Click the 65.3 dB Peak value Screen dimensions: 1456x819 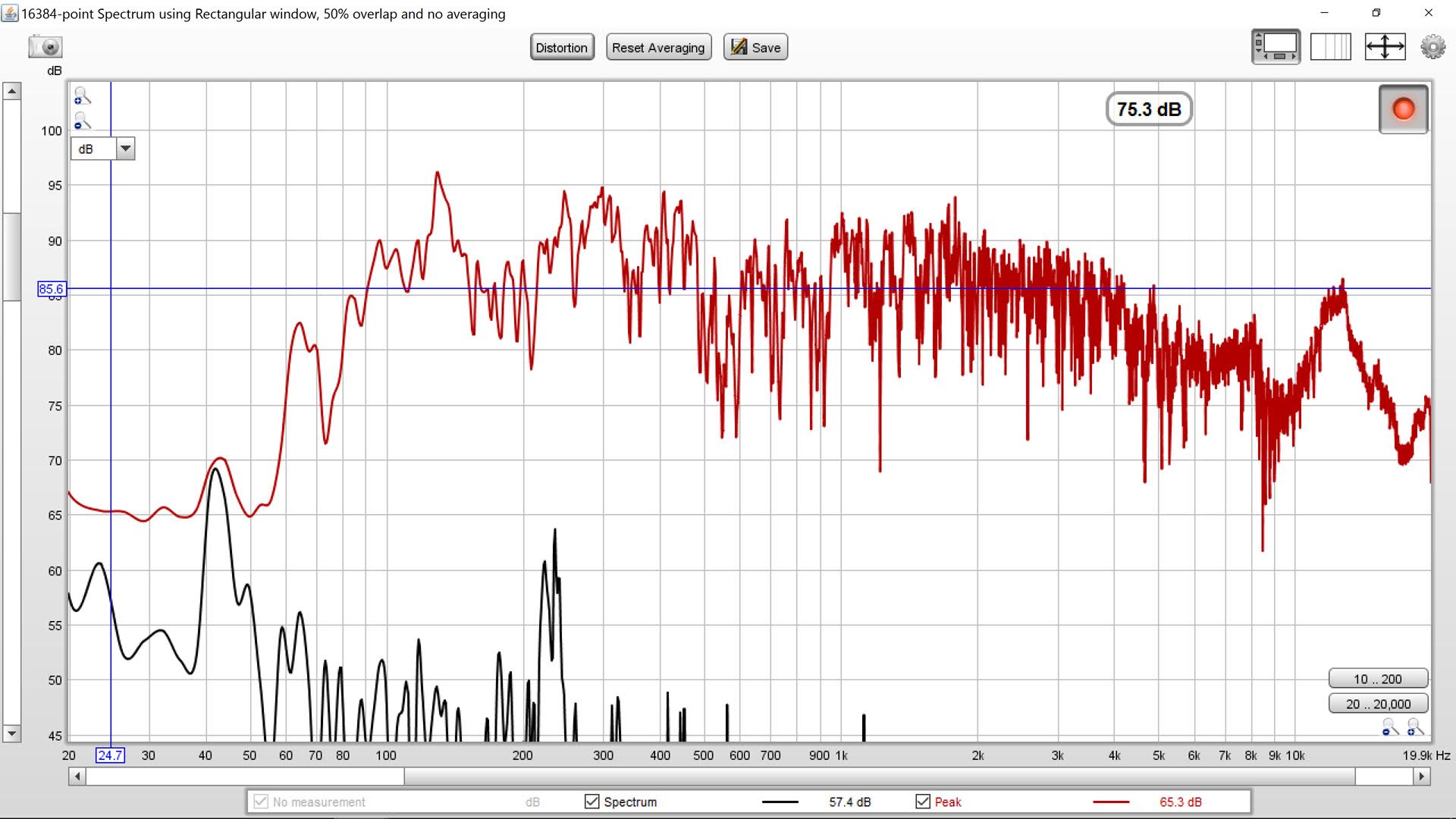point(1180,802)
